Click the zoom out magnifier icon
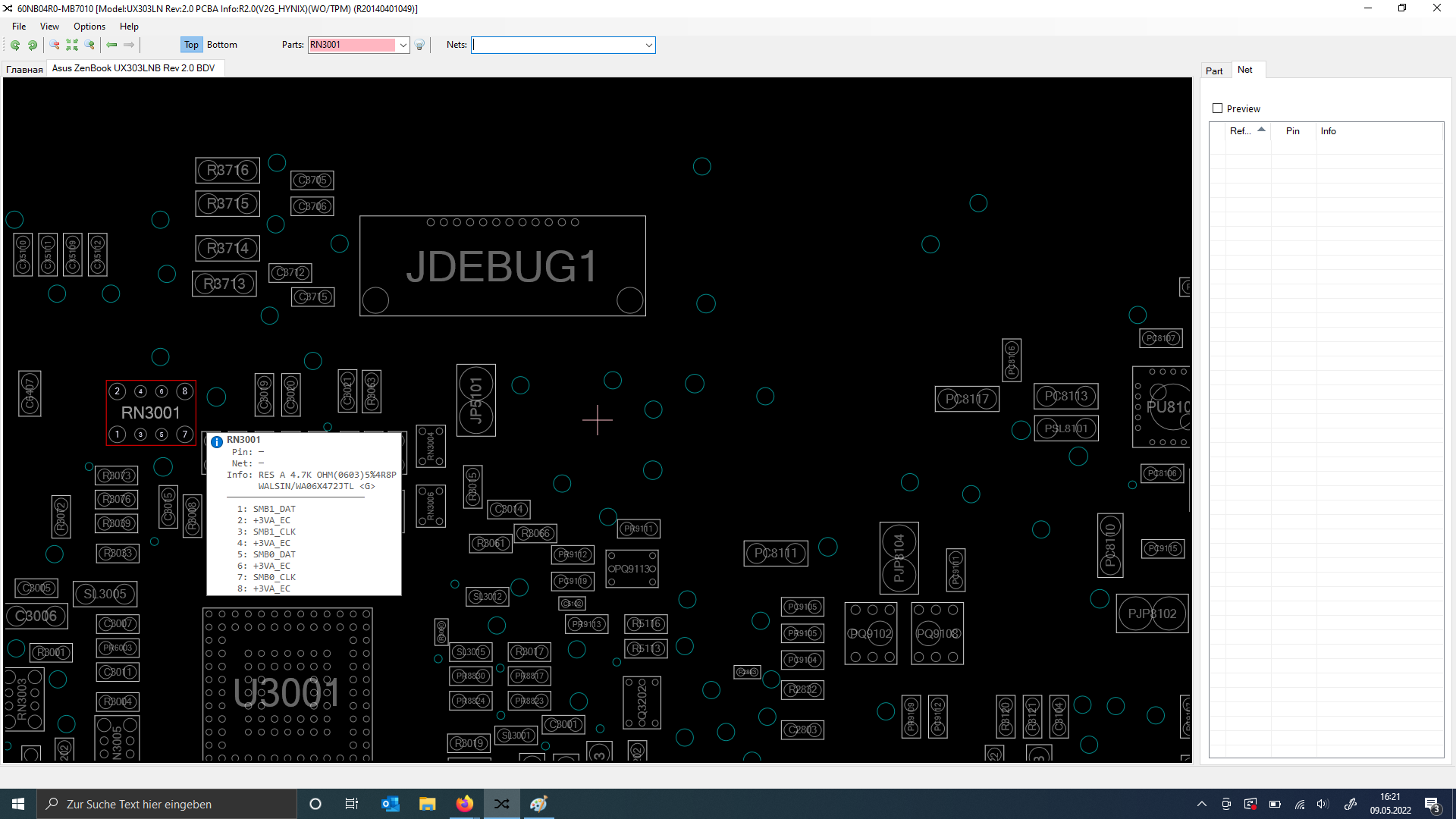1456x819 pixels. tap(55, 45)
